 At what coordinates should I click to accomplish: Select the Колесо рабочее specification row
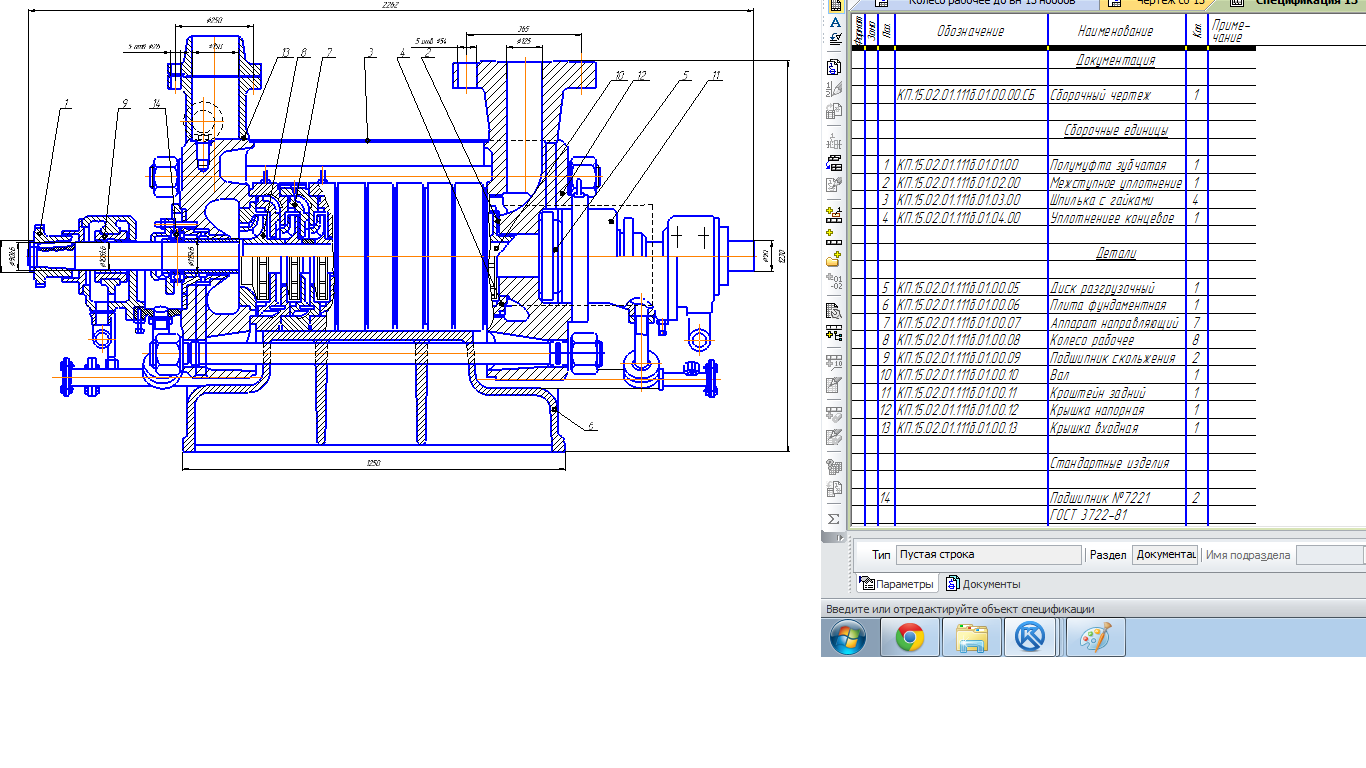click(x=1051, y=340)
